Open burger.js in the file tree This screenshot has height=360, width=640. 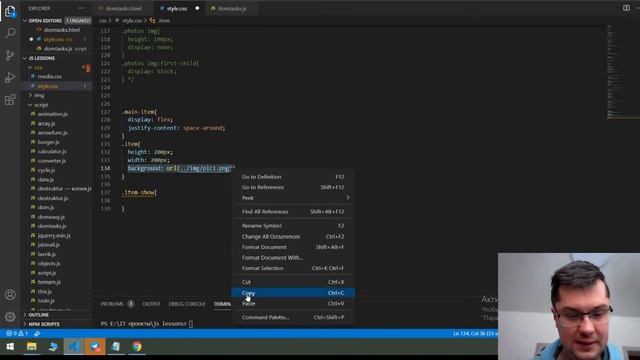(48, 142)
